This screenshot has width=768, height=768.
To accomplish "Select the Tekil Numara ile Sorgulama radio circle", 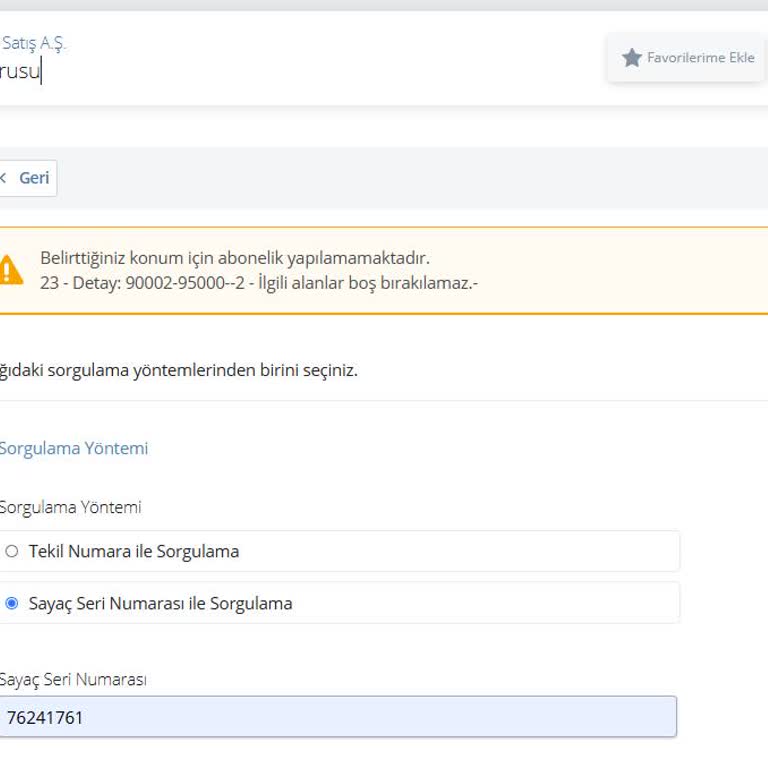I will (12, 551).
